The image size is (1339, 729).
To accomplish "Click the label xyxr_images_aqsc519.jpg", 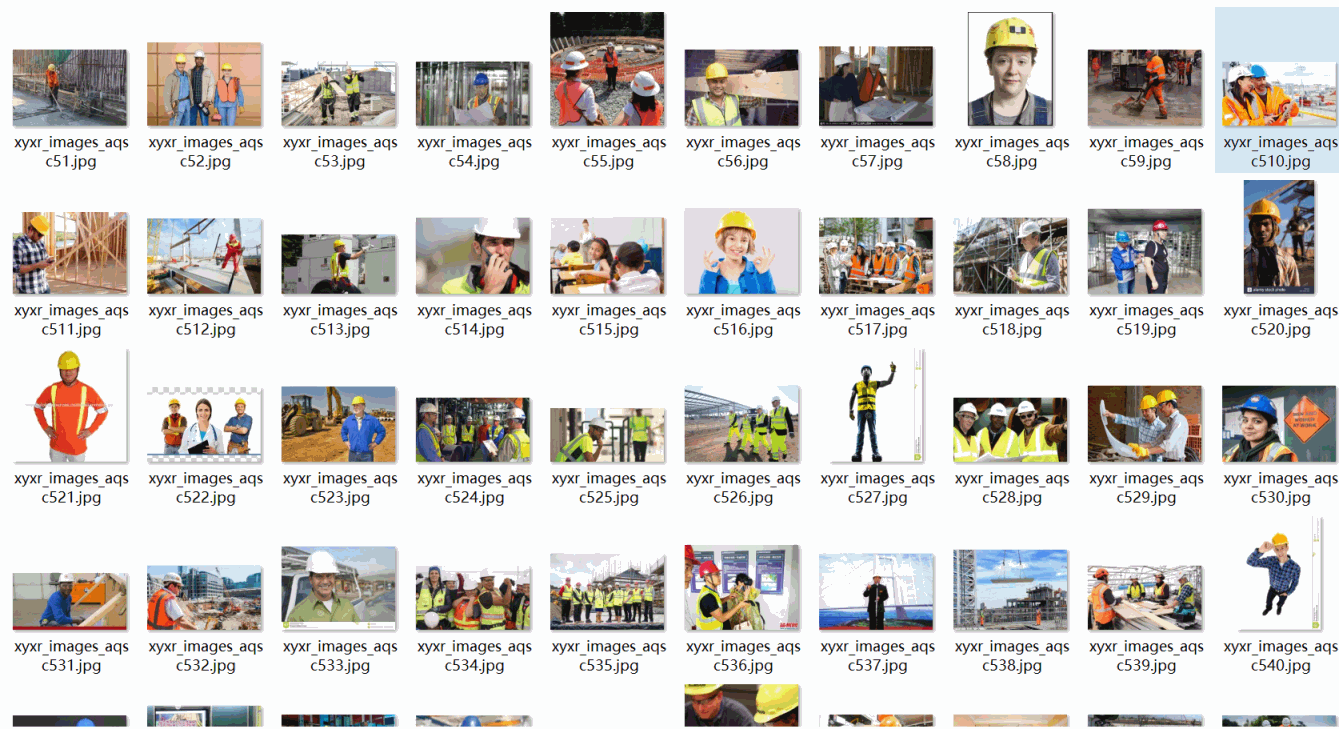I will click(x=1146, y=320).
